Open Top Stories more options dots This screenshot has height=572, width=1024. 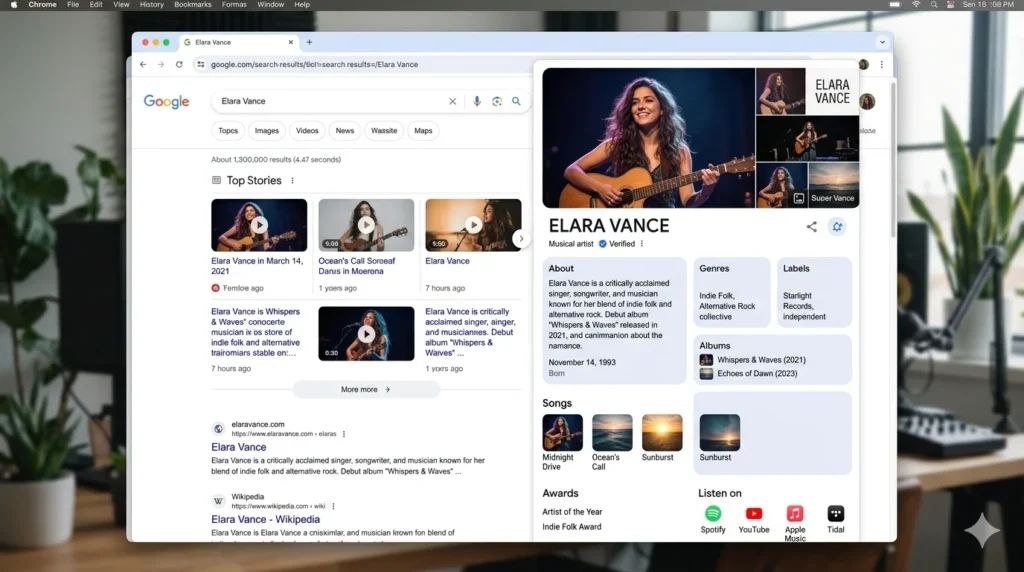click(x=293, y=181)
